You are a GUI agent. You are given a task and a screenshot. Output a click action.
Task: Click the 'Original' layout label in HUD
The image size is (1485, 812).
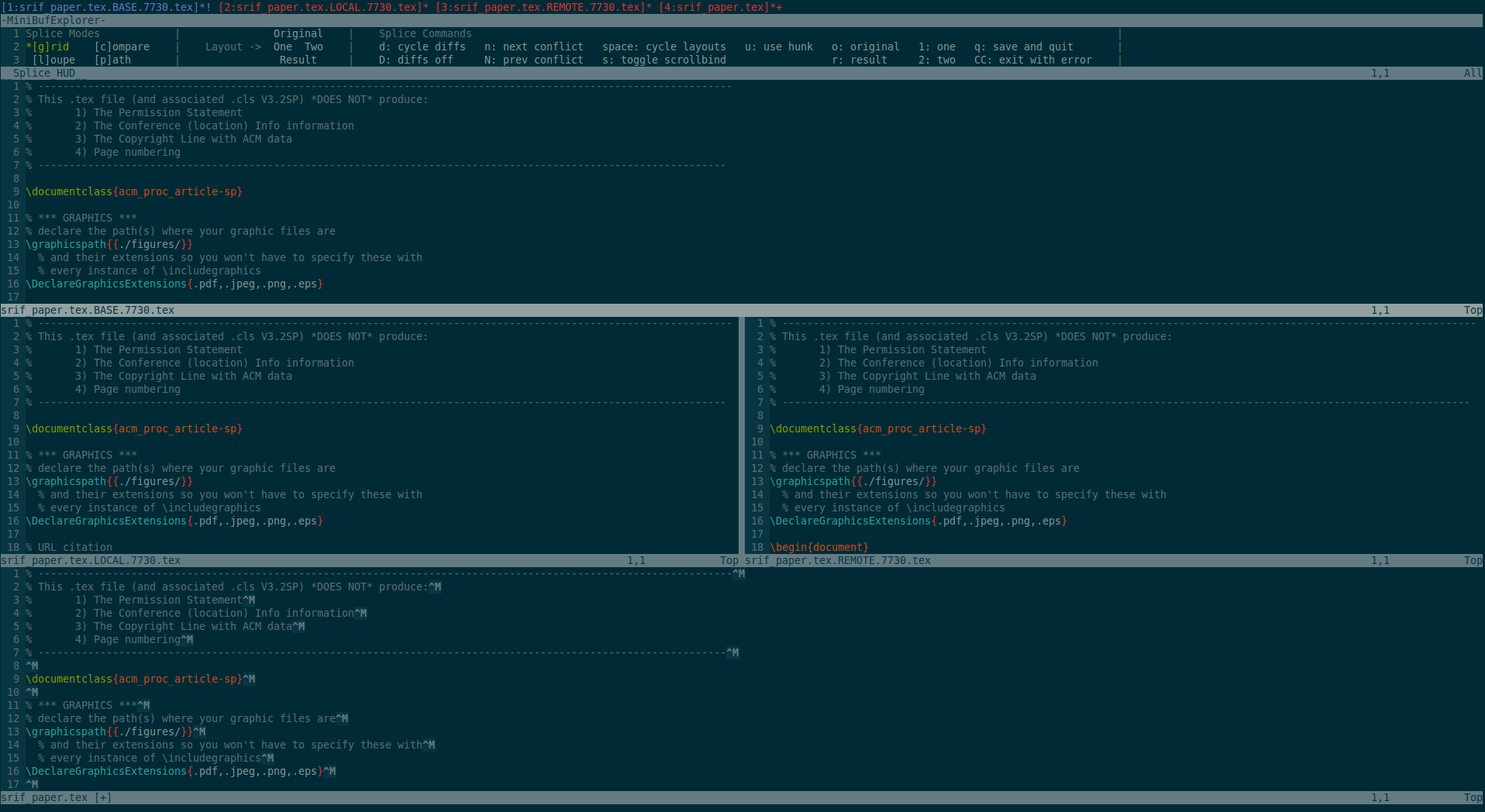298,33
